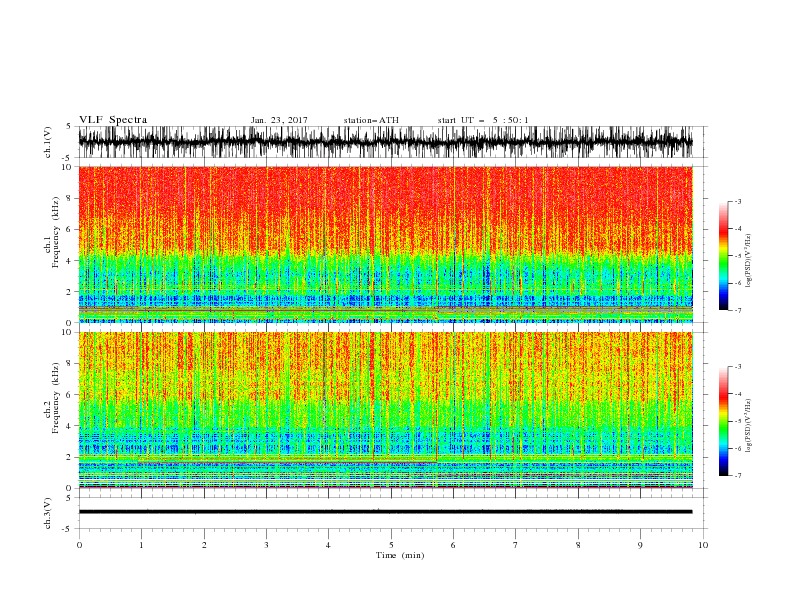The width and height of the screenshot is (792, 612).
Task: Click the "-7" tick on the ch.2 colorbar
Action: (x=737, y=475)
